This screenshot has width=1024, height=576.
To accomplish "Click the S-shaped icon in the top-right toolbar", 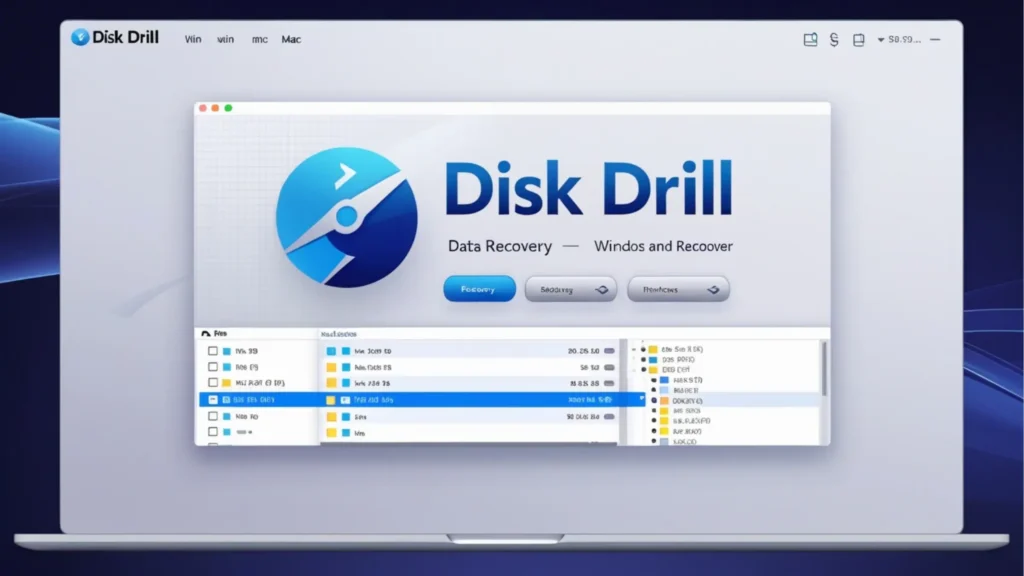I will (834, 40).
